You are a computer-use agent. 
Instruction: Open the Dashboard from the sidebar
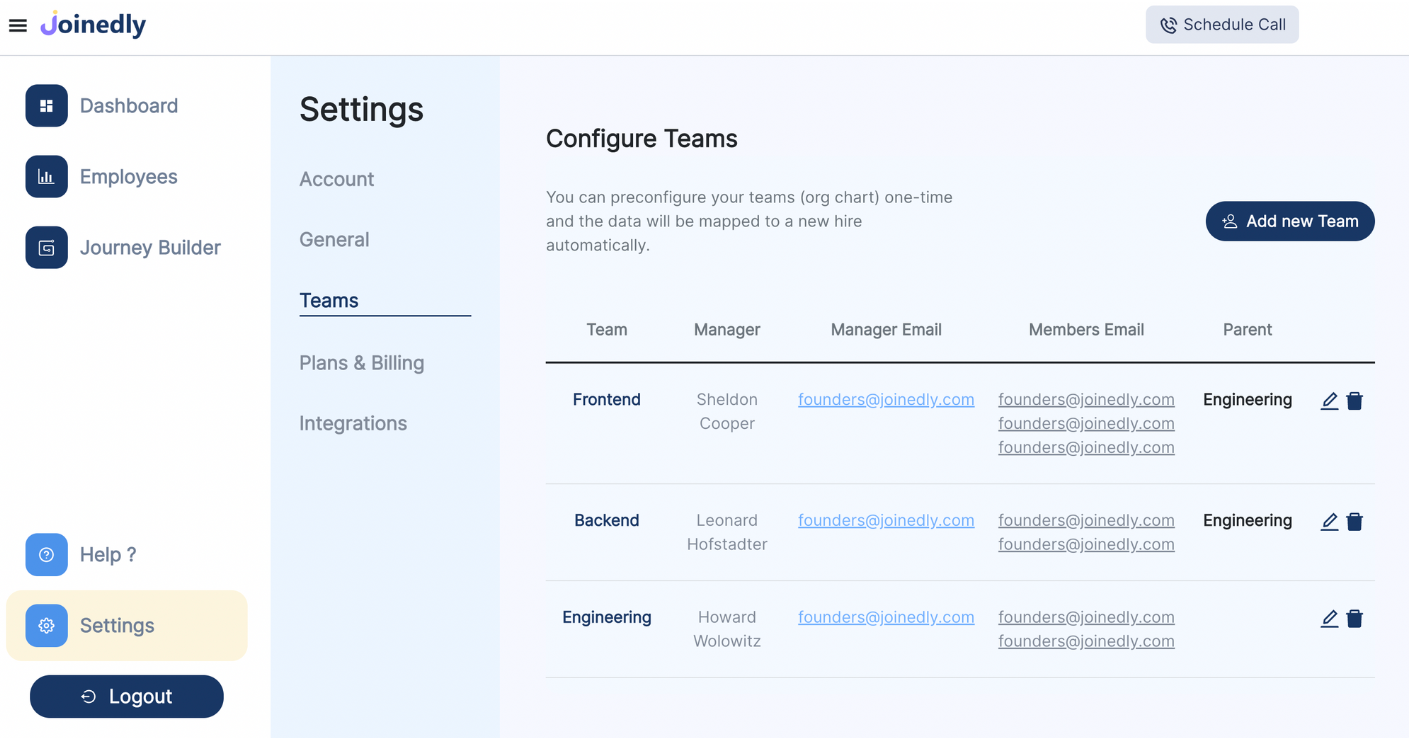click(x=128, y=105)
